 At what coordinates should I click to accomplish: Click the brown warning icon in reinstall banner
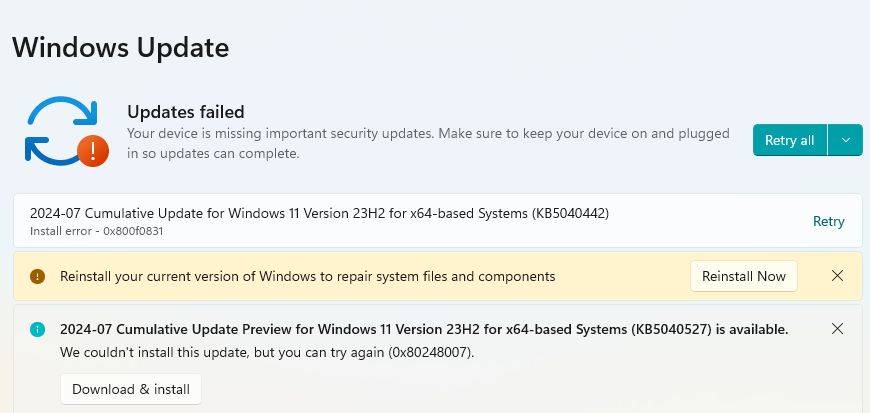pyautogui.click(x=37, y=276)
